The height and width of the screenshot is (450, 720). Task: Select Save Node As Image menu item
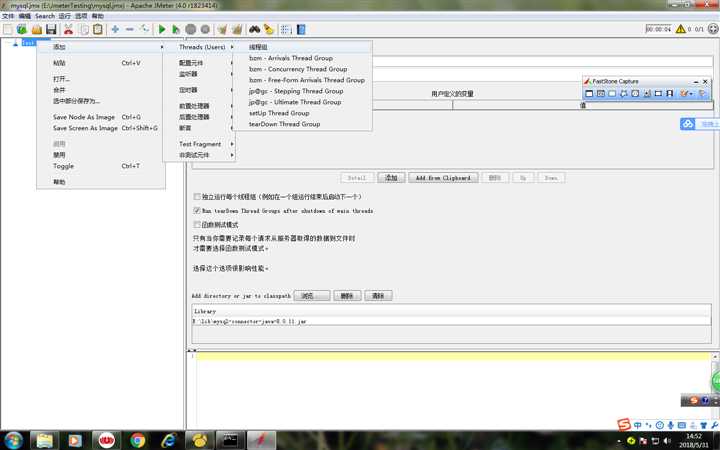101,117
